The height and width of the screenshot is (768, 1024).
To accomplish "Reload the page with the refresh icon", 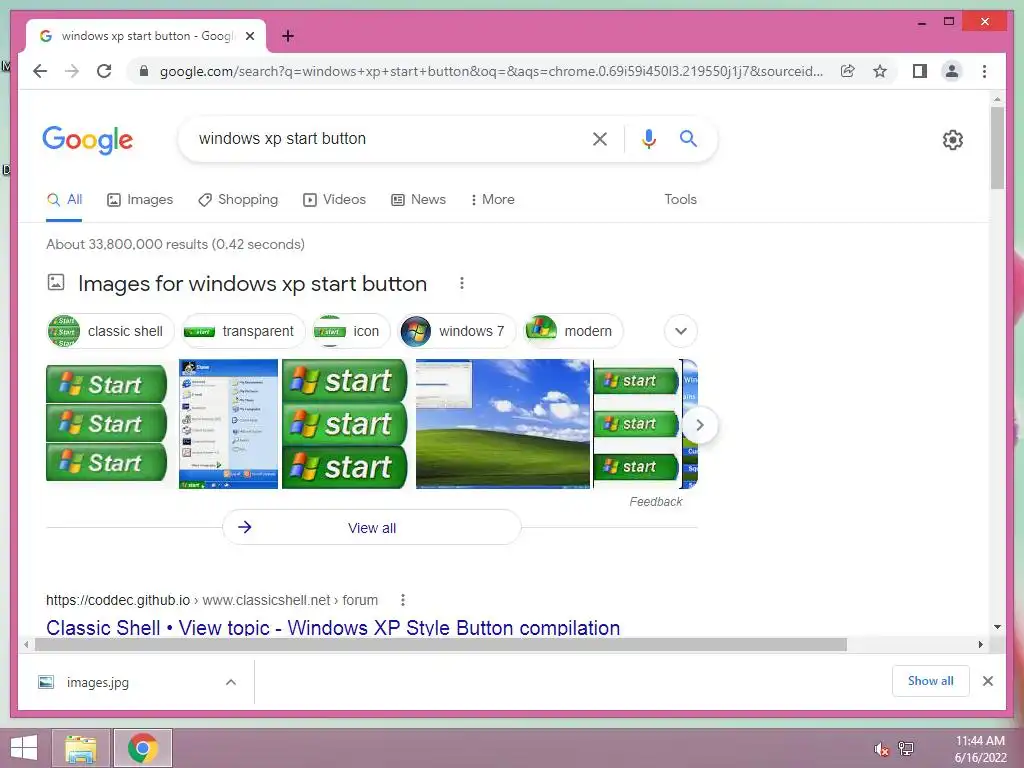I will point(104,71).
